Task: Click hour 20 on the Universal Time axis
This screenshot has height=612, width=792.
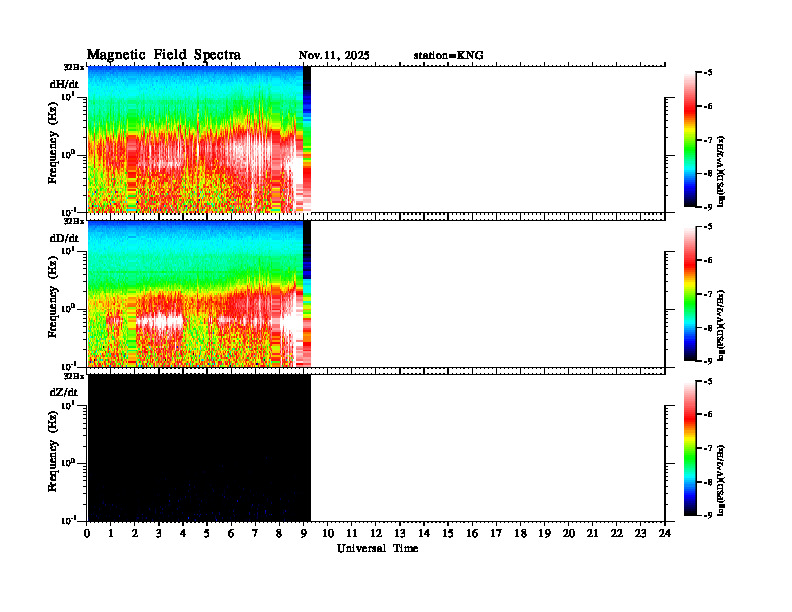Action: (x=569, y=533)
